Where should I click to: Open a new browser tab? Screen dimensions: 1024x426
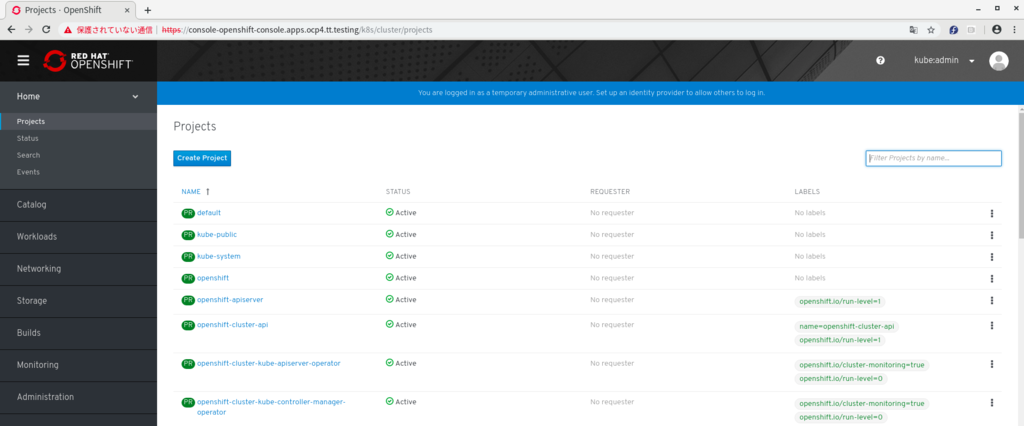tap(148, 10)
